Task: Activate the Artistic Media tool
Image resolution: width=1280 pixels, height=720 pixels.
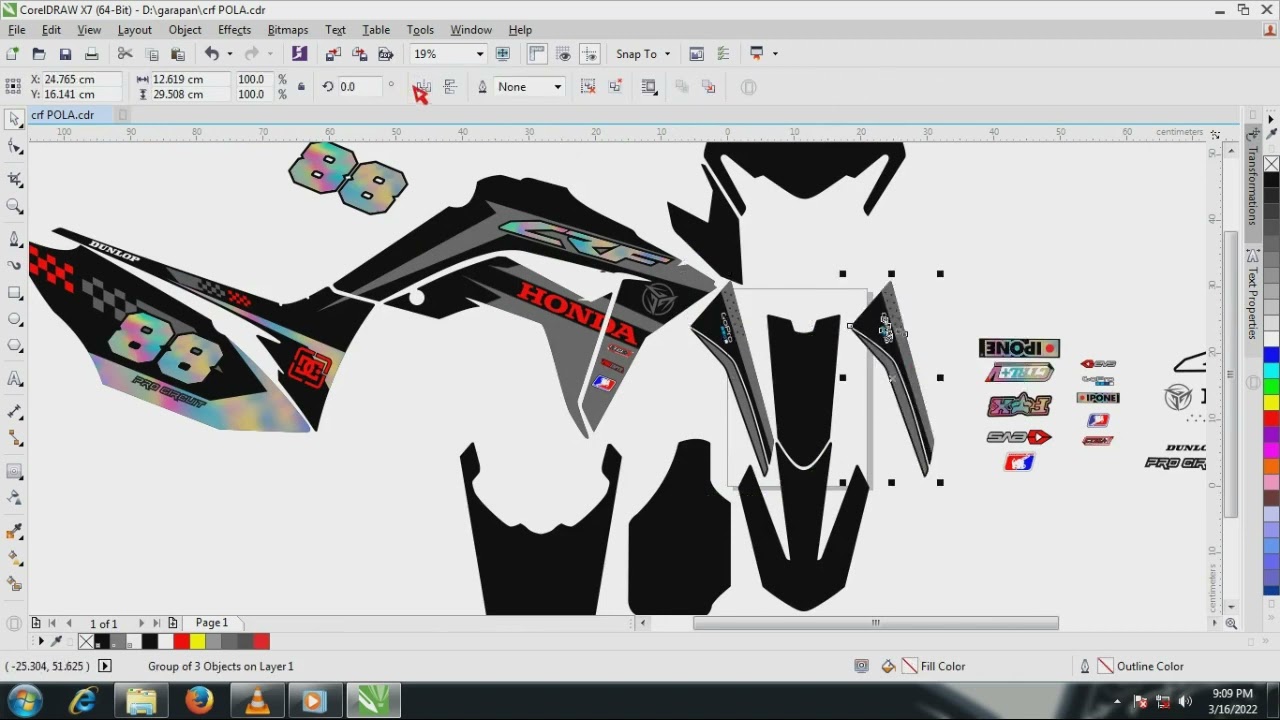Action: click(x=15, y=265)
